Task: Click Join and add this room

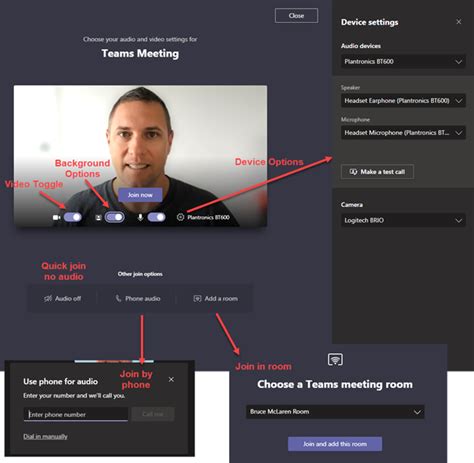Action: pos(335,444)
